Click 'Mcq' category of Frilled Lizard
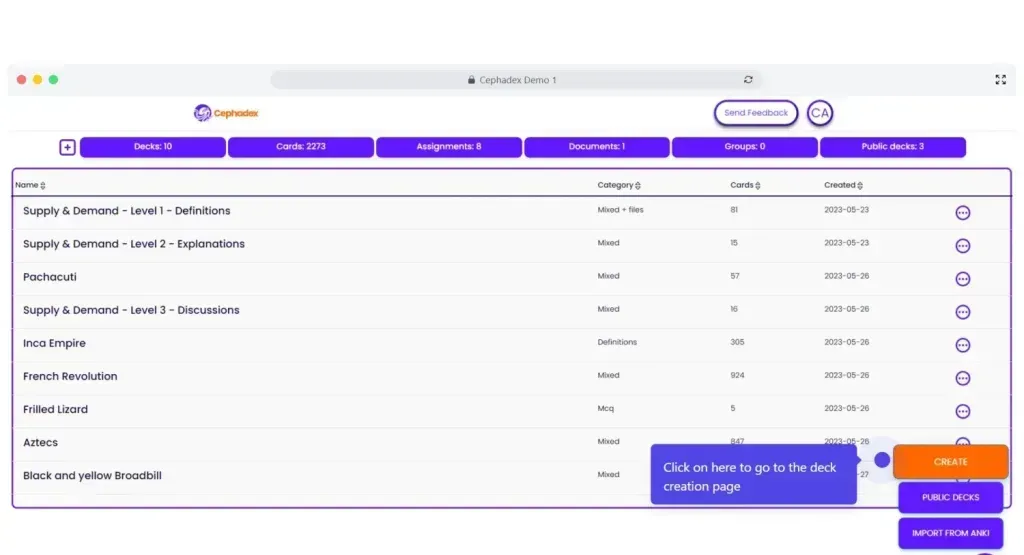Screen dimensions: 1024x555 pyautogui.click(x=605, y=409)
